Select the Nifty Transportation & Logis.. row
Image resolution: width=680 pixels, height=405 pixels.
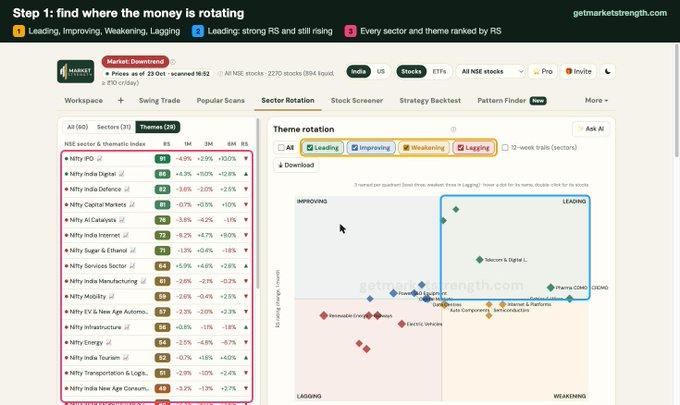point(157,373)
